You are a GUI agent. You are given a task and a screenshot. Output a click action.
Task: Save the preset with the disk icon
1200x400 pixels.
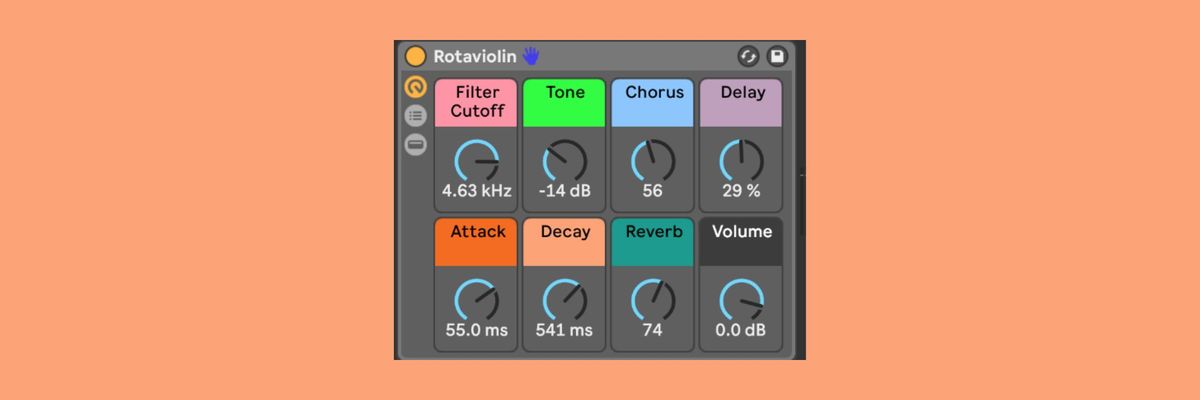(777, 57)
